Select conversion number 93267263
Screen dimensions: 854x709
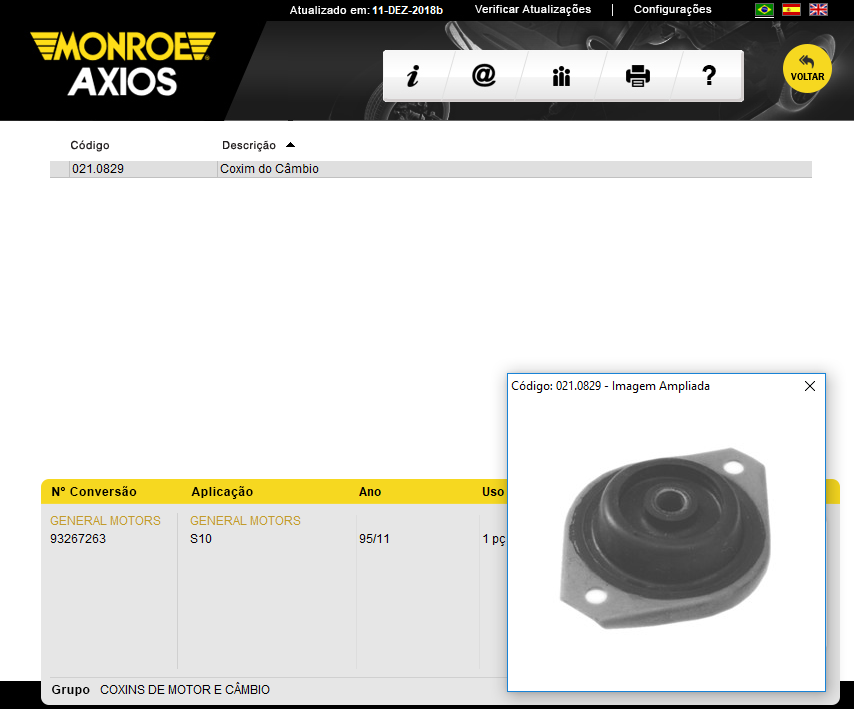tap(78, 539)
